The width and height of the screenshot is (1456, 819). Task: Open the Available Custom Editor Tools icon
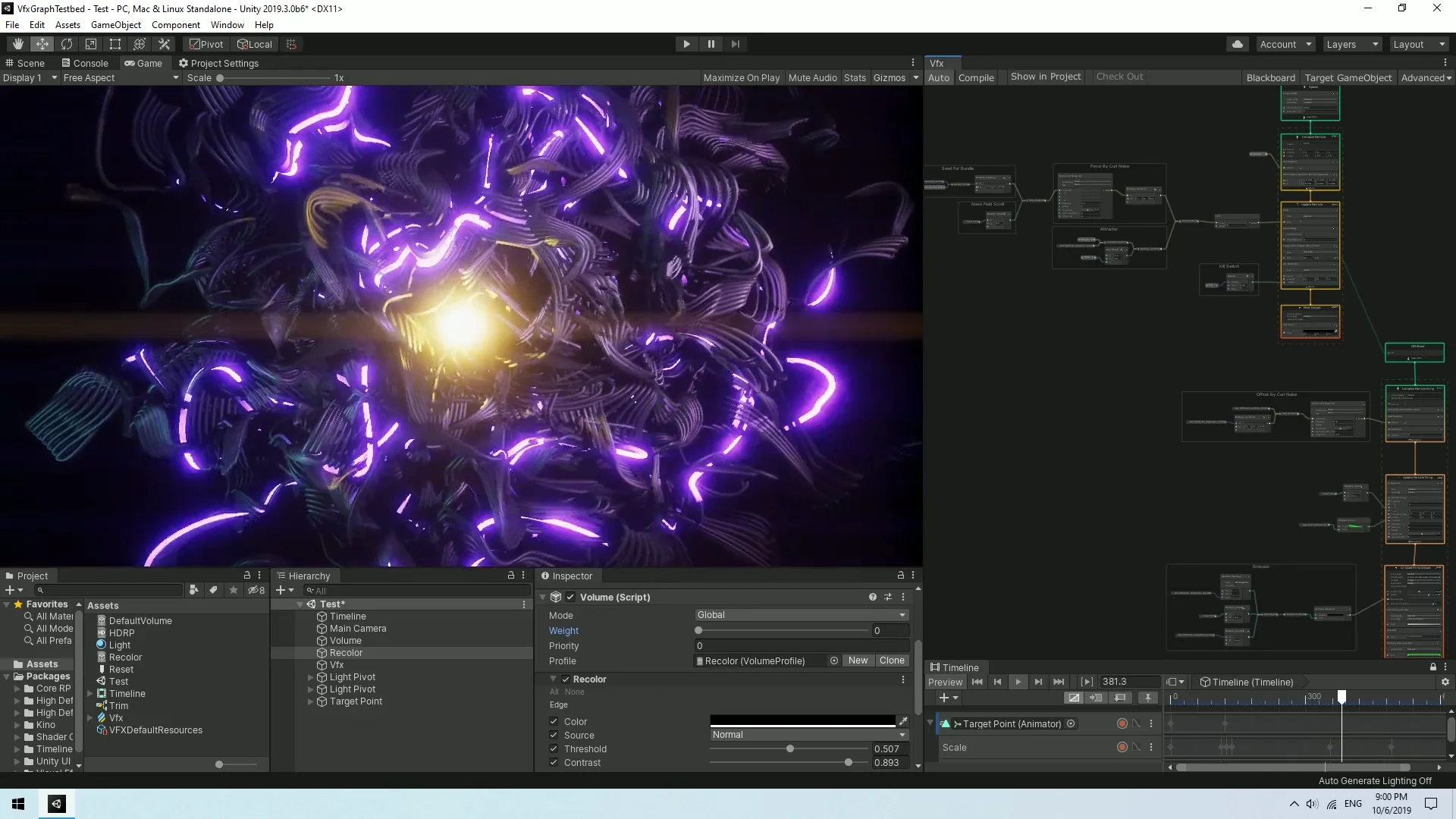(x=164, y=43)
